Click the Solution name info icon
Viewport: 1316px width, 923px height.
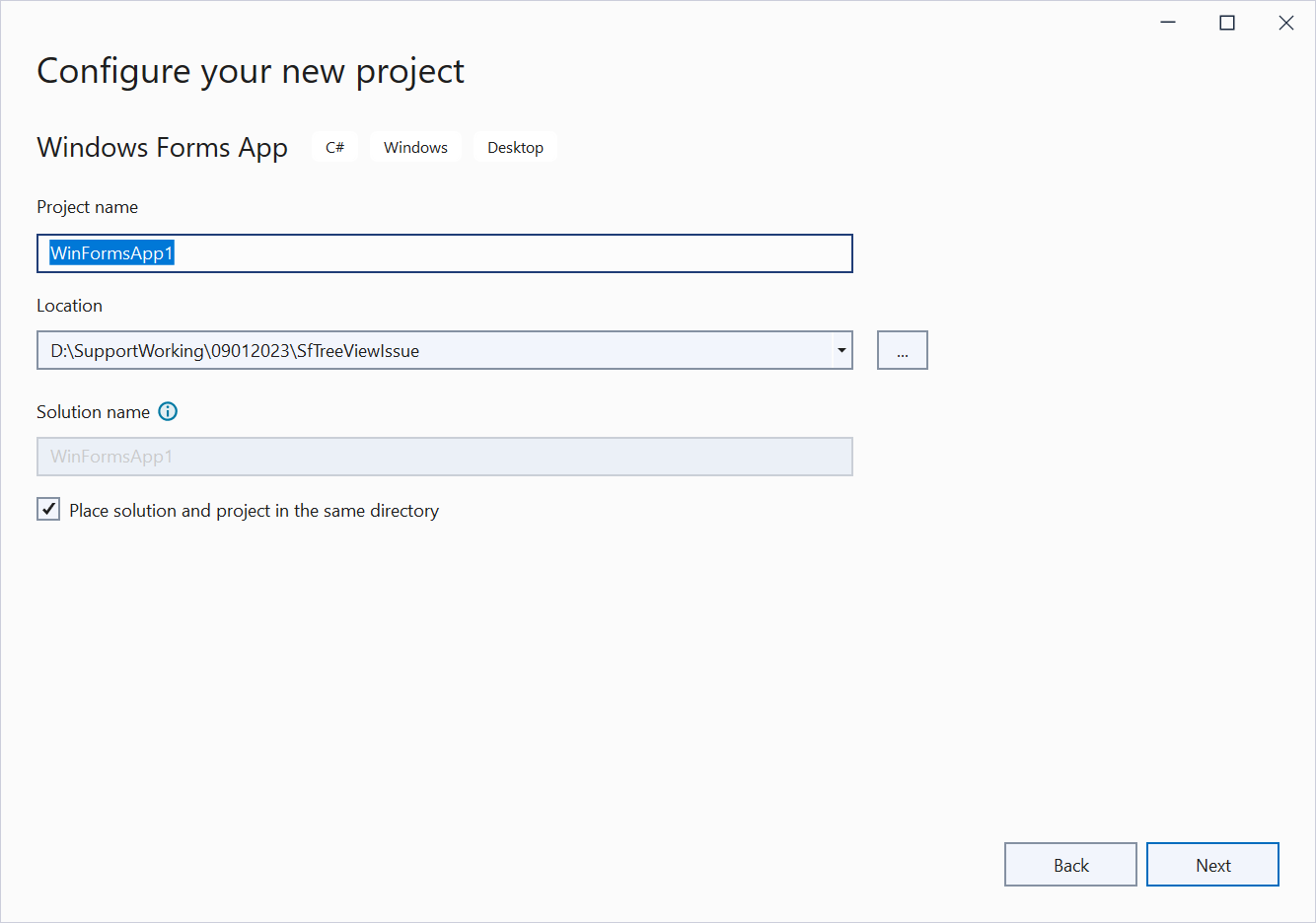click(x=168, y=411)
